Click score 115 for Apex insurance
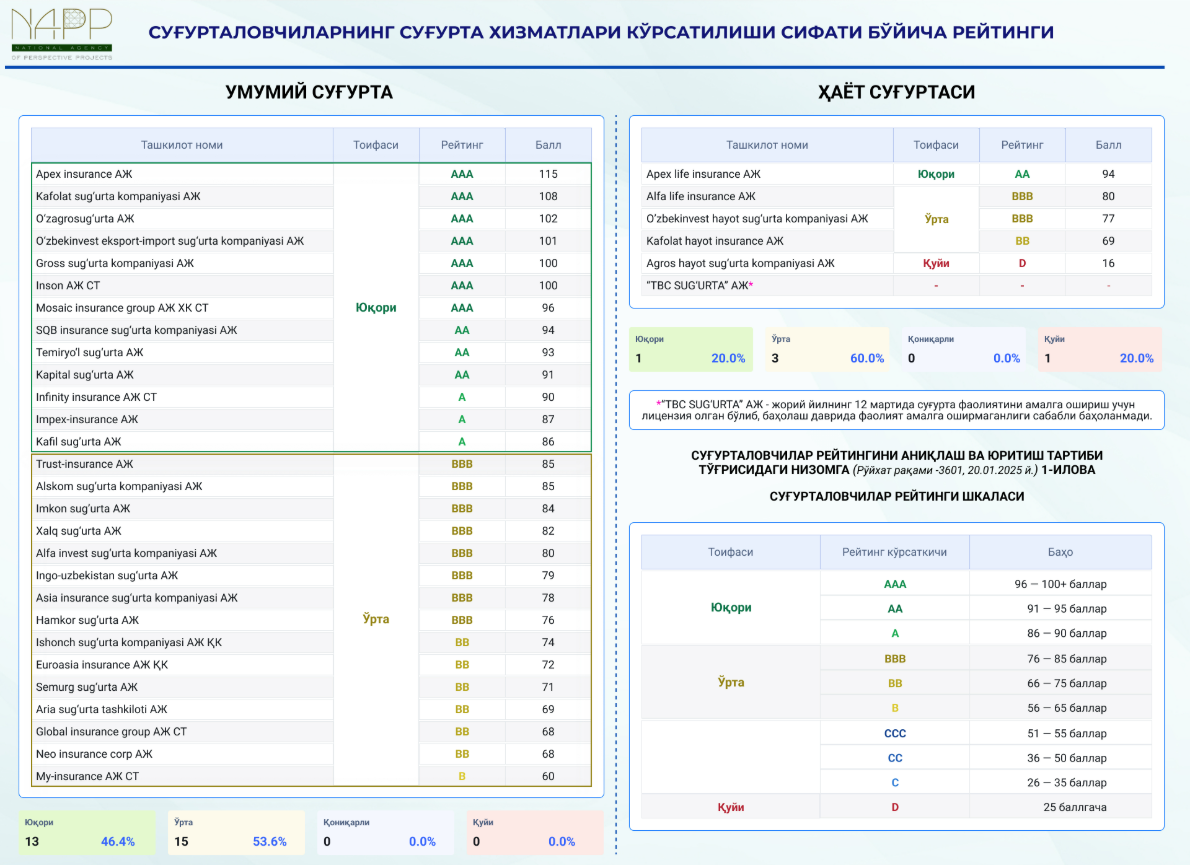Image resolution: width=1190 pixels, height=865 pixels. tap(548, 174)
